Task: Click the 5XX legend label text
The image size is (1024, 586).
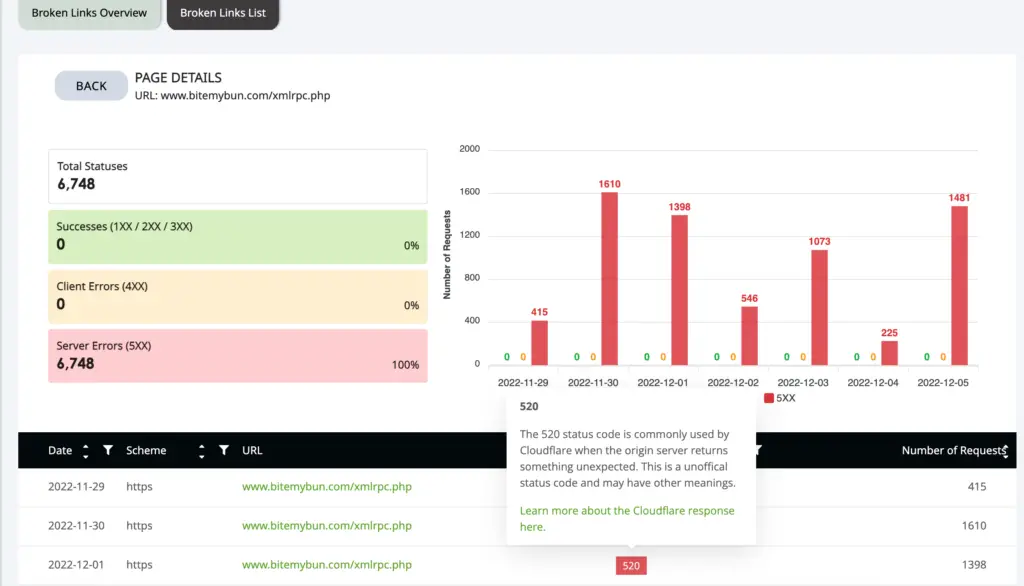Action: (x=786, y=398)
